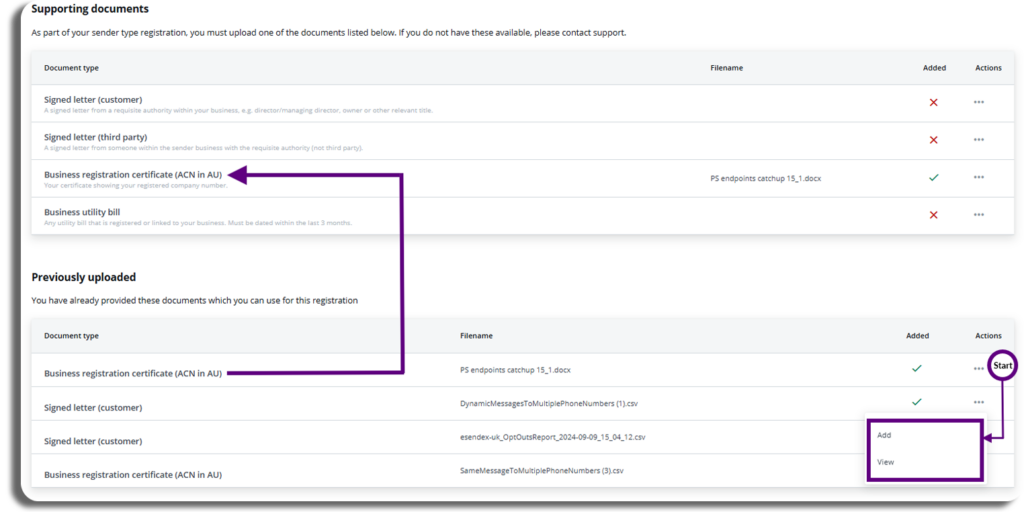
Task: Open actions menu for Signed letter (customer) supporting document
Action: pos(978,103)
